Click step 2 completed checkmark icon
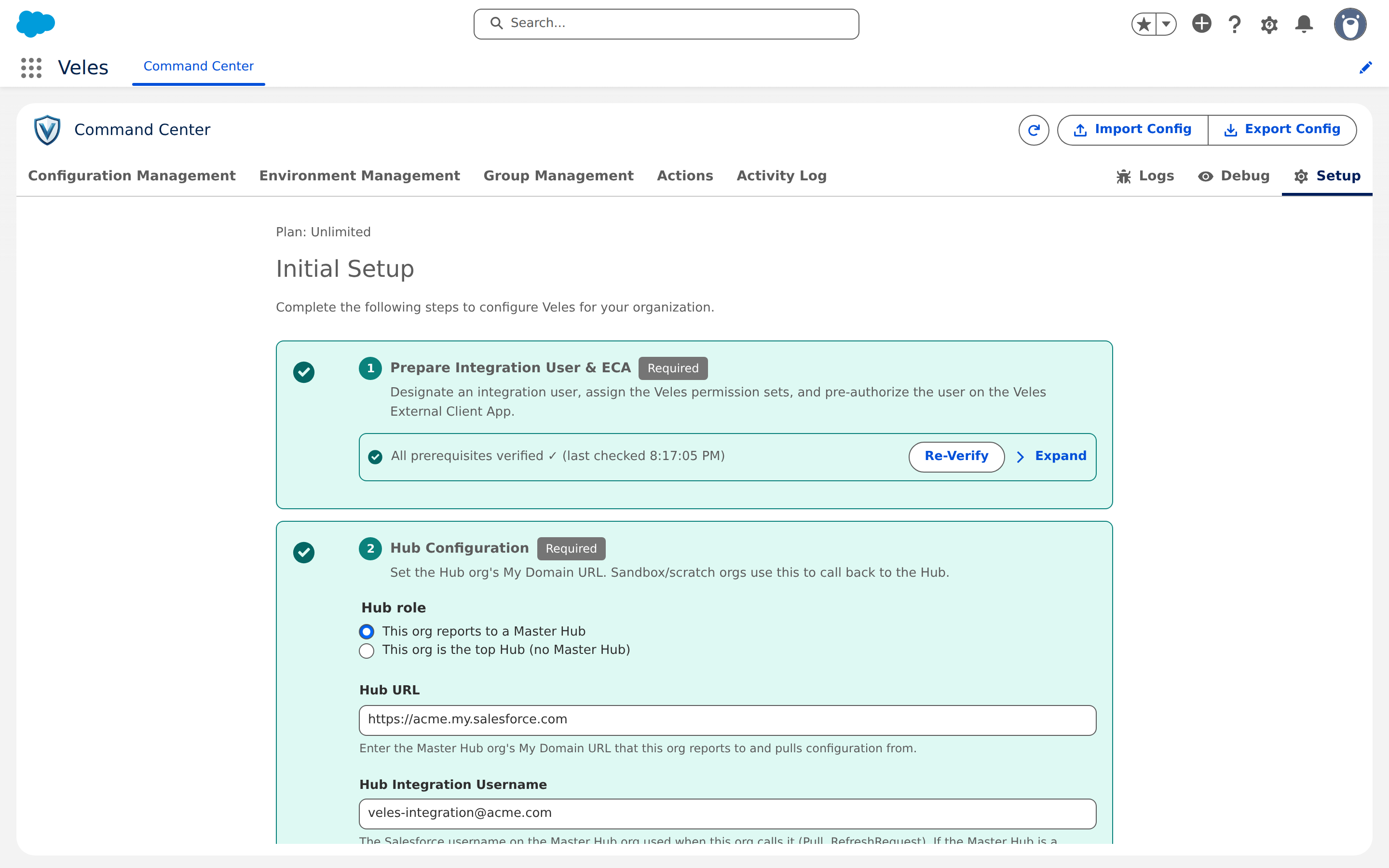 coord(304,552)
